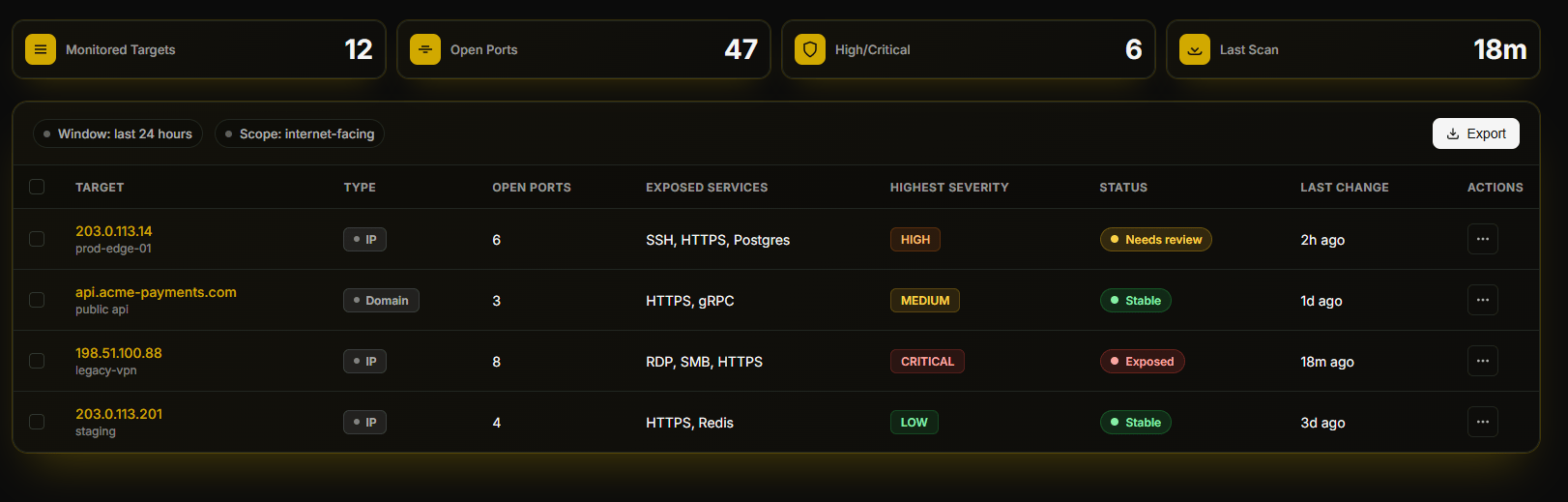Viewport: 1568px width, 502px height.
Task: Sort by the TARGET column header
Action: pos(100,187)
